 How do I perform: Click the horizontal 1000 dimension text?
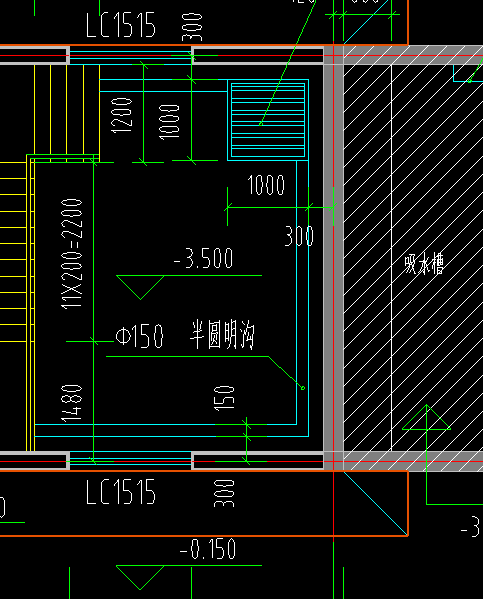click(266, 185)
